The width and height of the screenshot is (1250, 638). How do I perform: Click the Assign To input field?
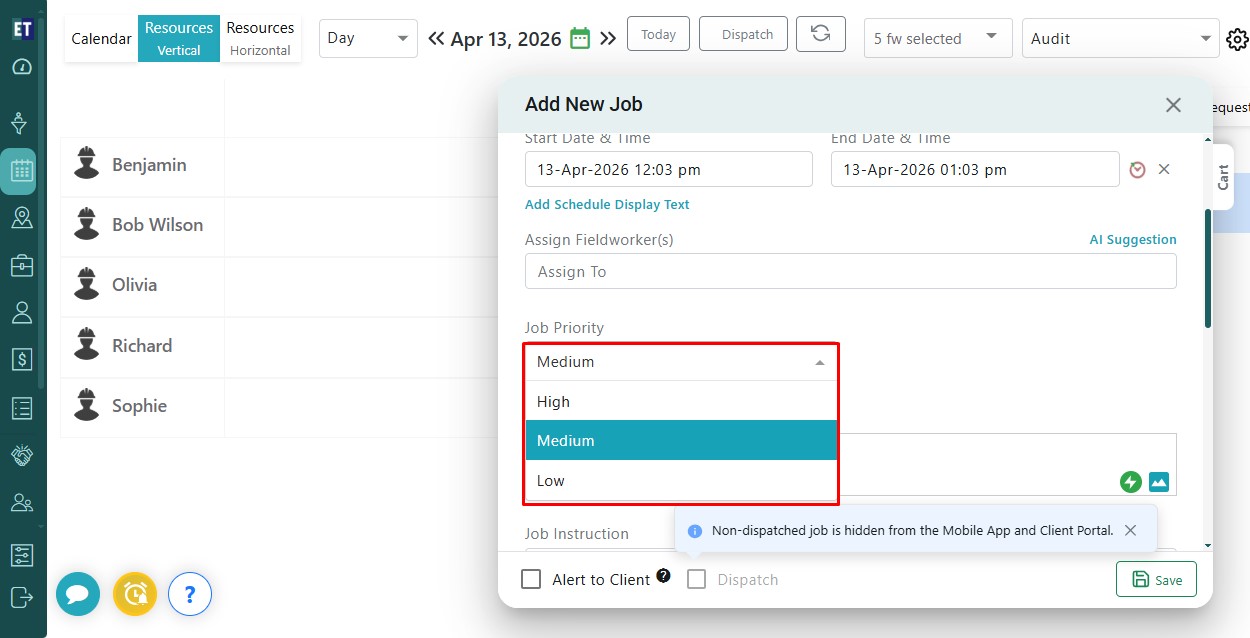tap(850, 272)
